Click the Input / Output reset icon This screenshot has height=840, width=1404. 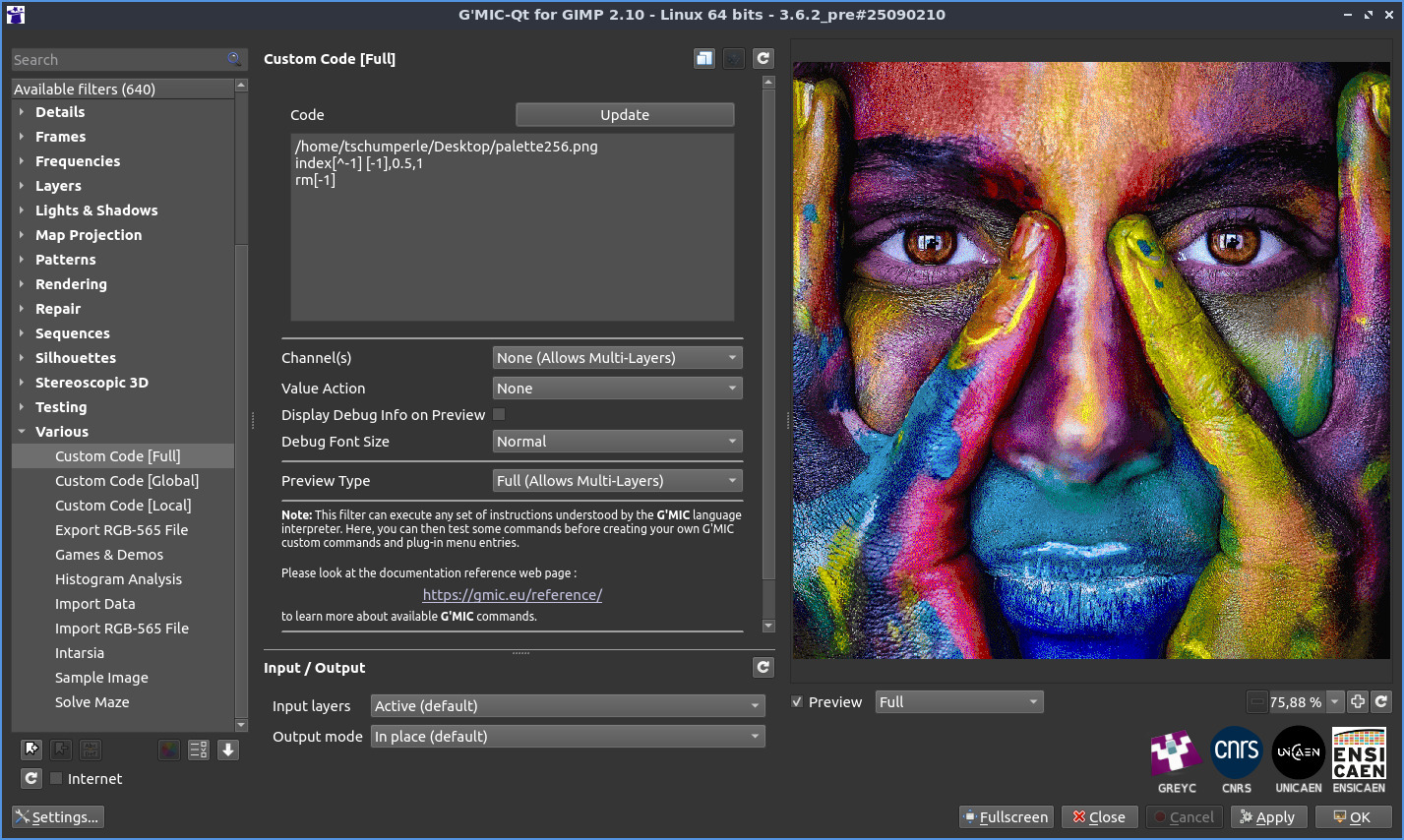763,668
